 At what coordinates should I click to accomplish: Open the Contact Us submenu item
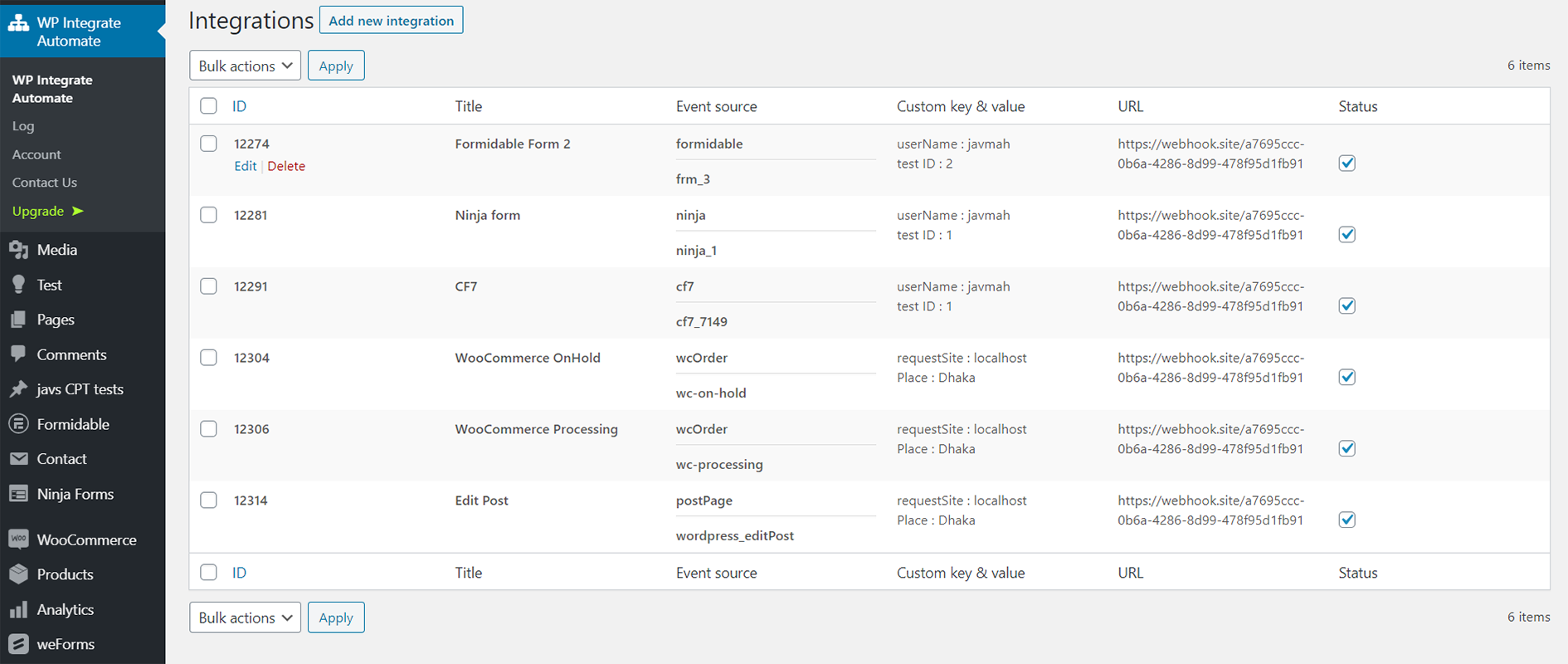point(45,183)
